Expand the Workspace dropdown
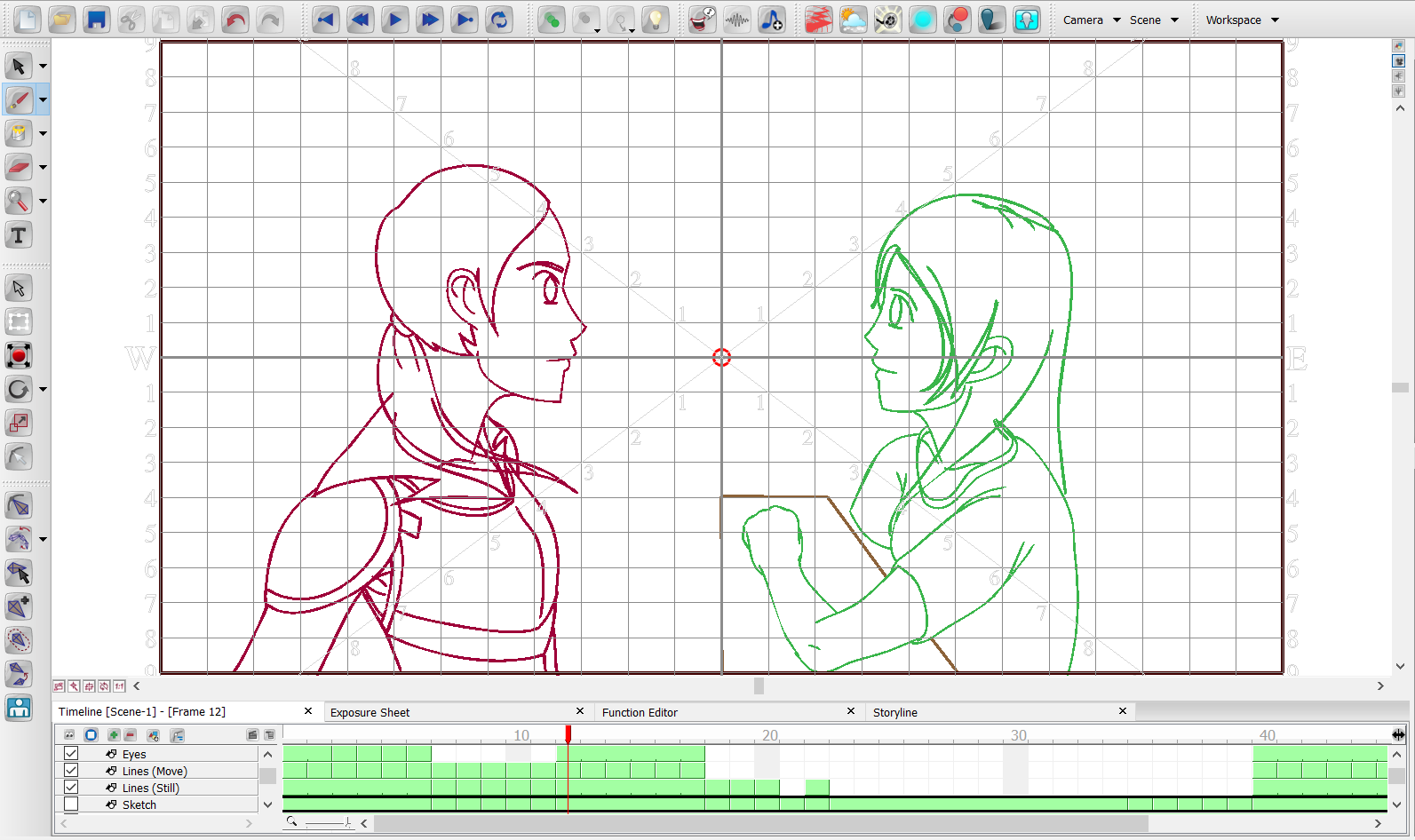 [x=1242, y=20]
